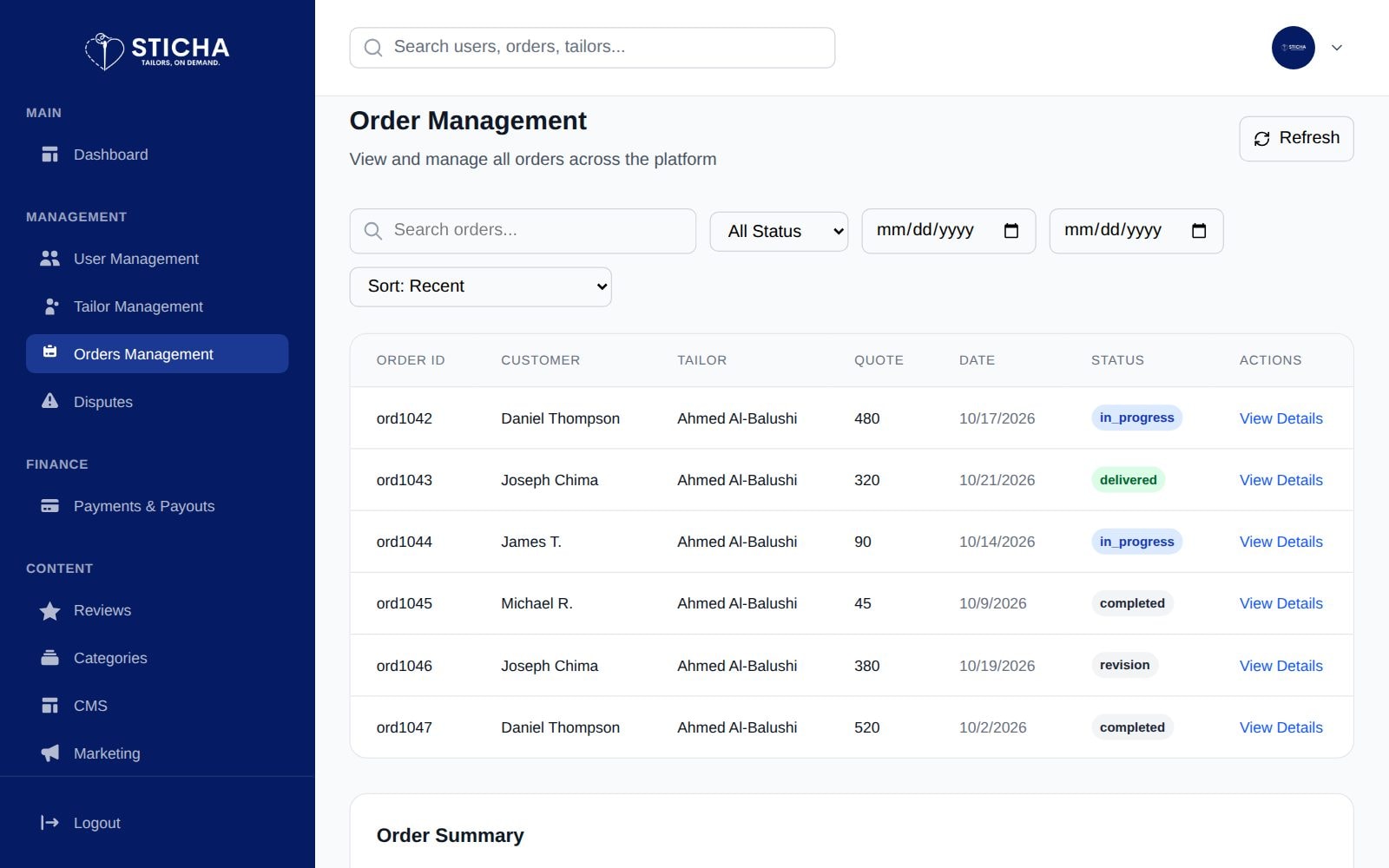Viewport: 1389px width, 868px height.
Task: View Details for order ord1045
Action: [x=1280, y=603]
